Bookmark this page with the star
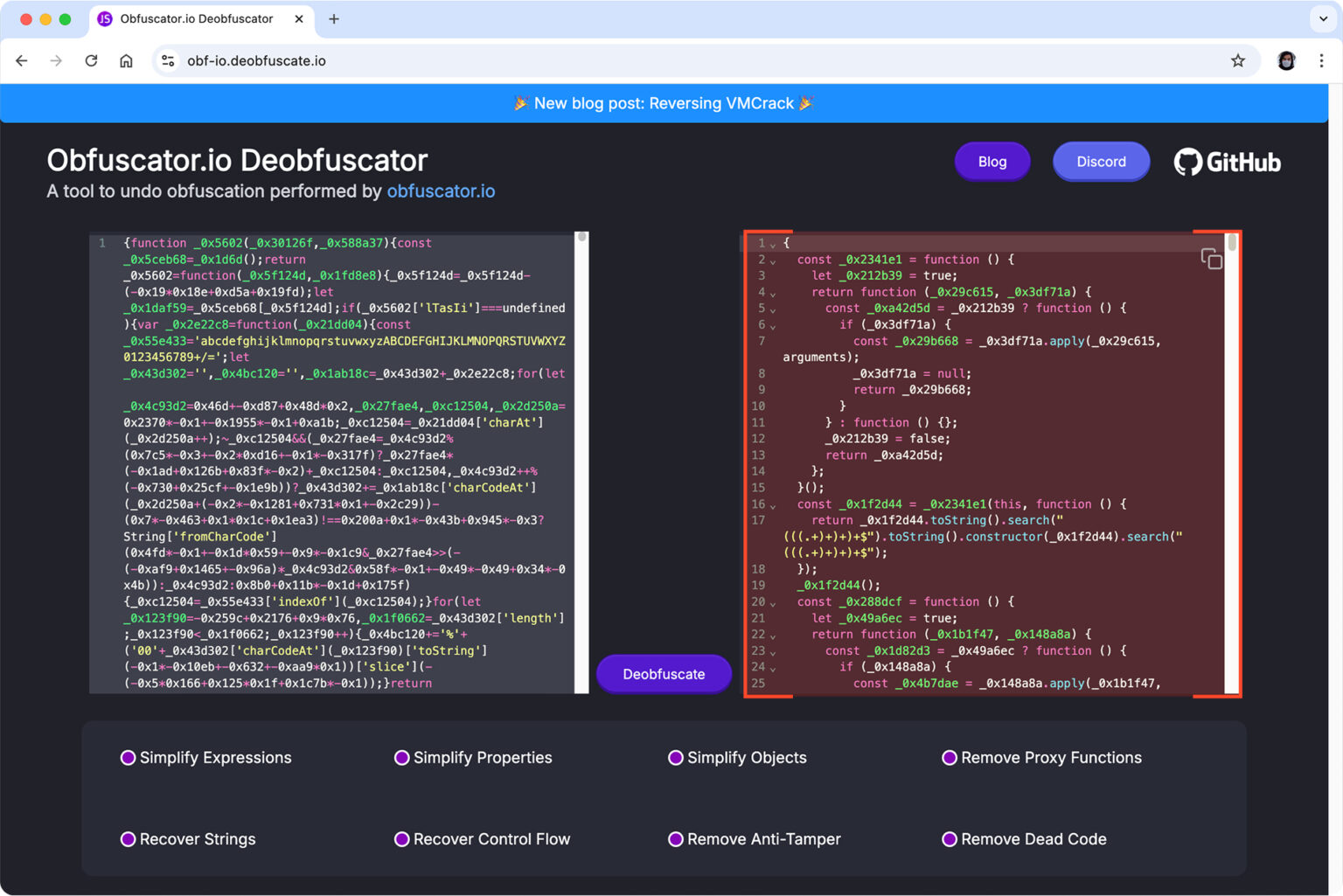1343x896 pixels. coord(1238,60)
